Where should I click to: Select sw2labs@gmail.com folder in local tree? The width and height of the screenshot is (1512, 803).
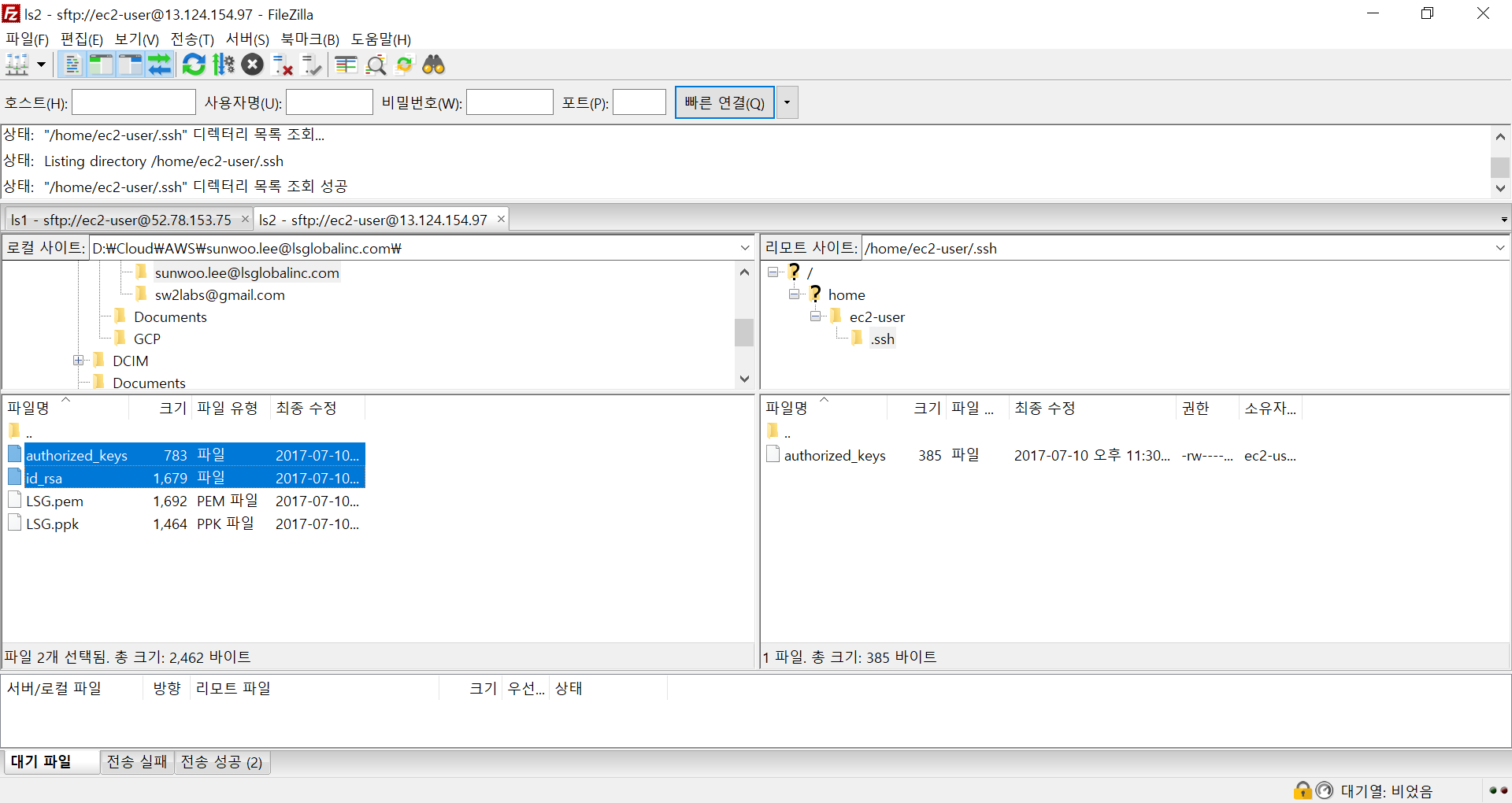click(x=220, y=294)
